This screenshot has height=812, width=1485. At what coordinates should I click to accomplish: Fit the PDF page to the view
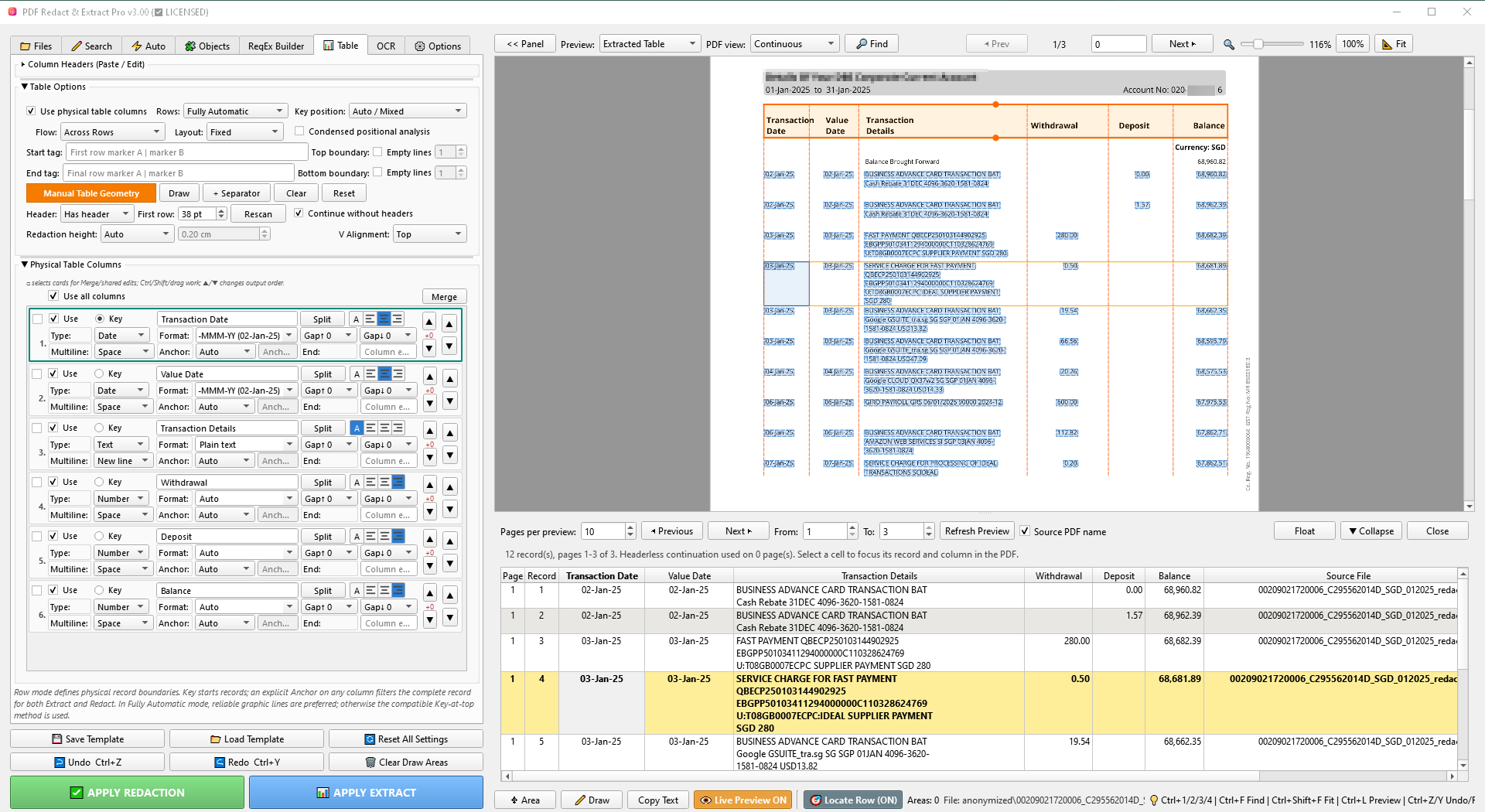(1394, 44)
